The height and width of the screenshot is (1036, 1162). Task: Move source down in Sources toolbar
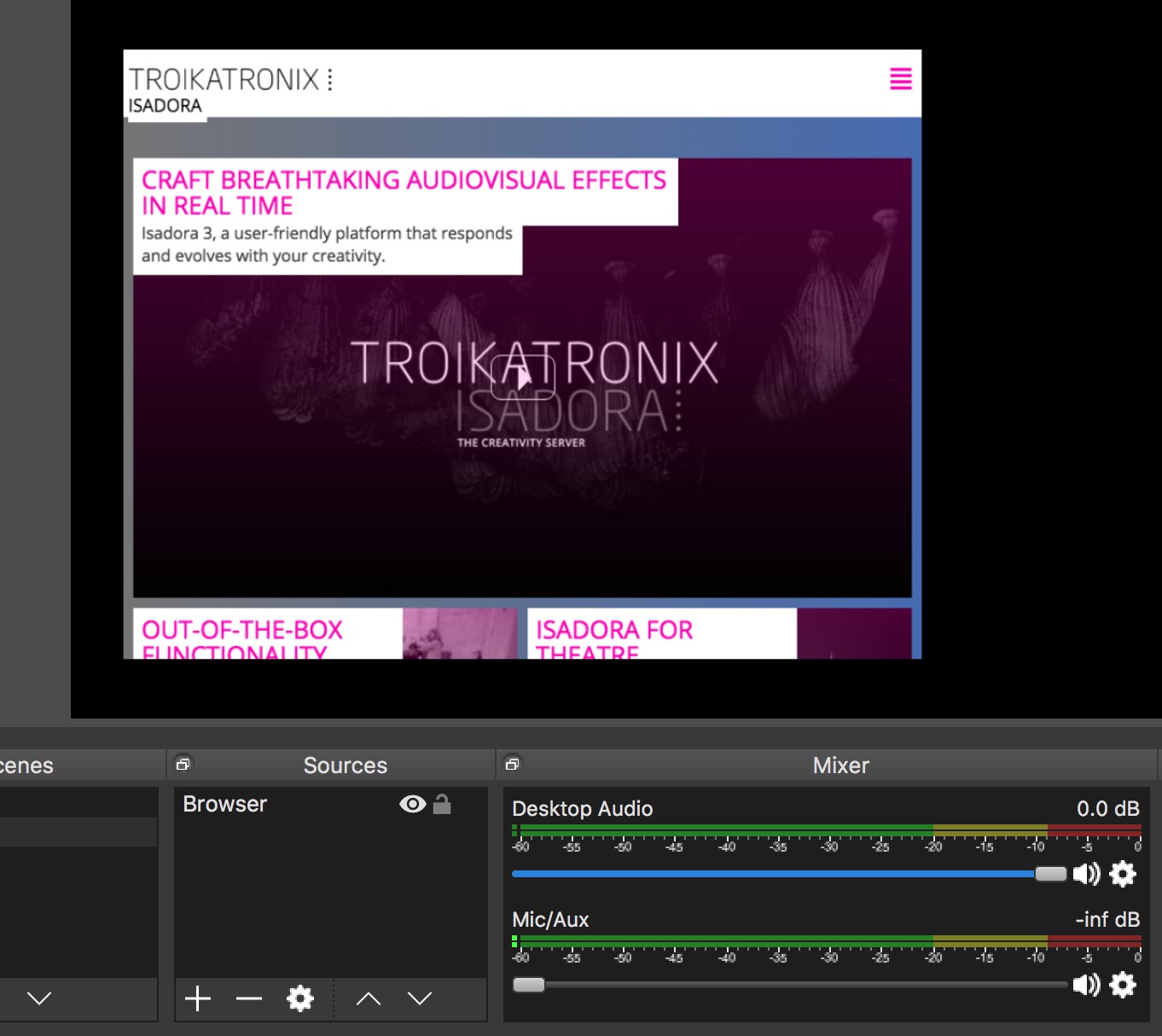[420, 998]
